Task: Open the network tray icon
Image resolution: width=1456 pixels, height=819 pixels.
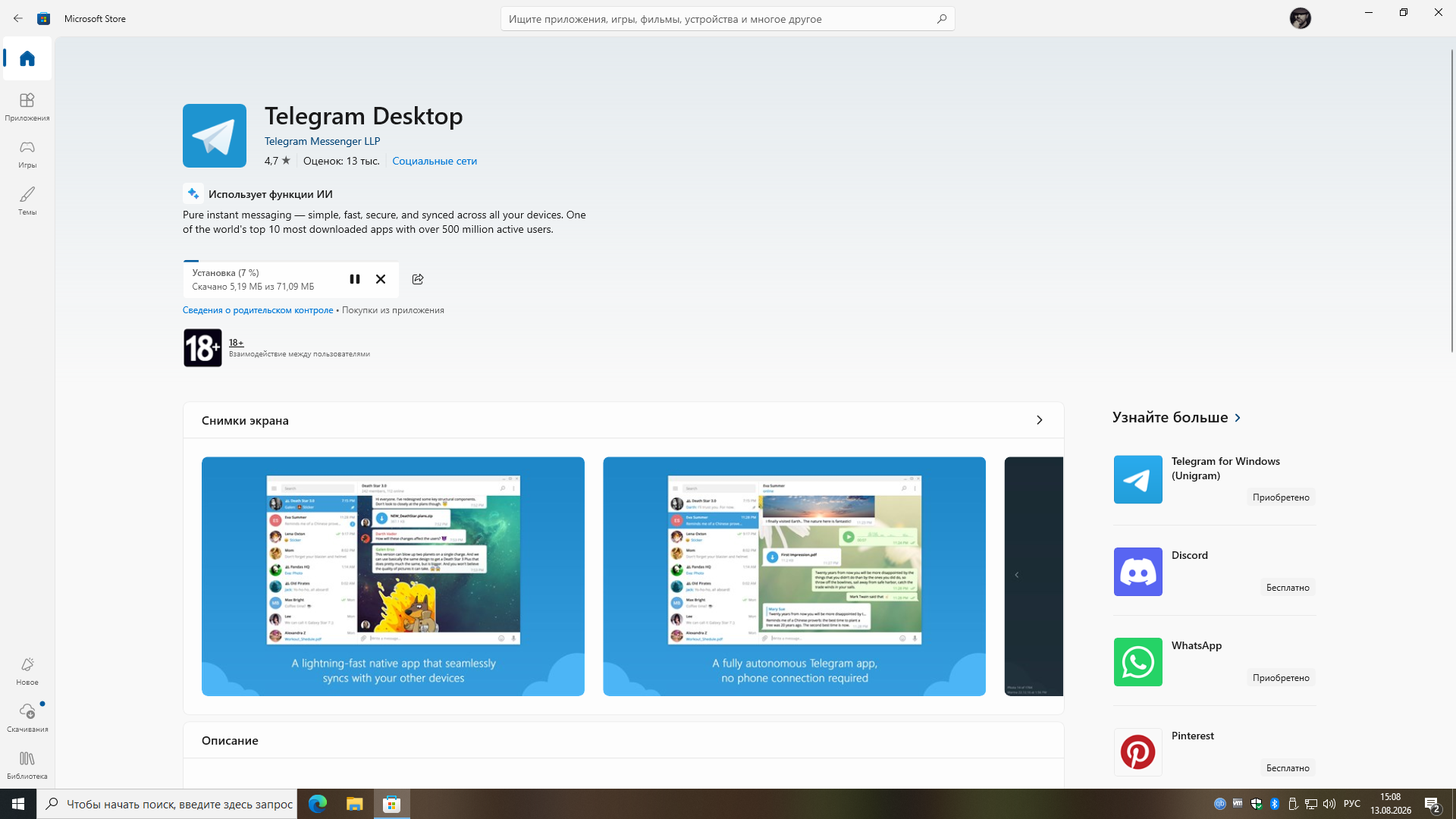Action: [1310, 804]
